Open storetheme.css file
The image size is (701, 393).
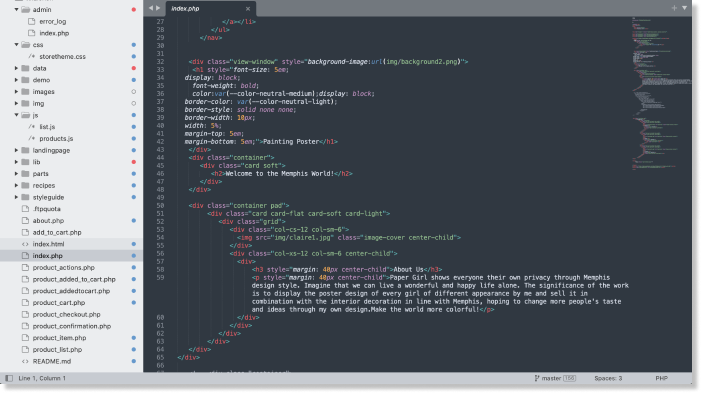point(62,56)
